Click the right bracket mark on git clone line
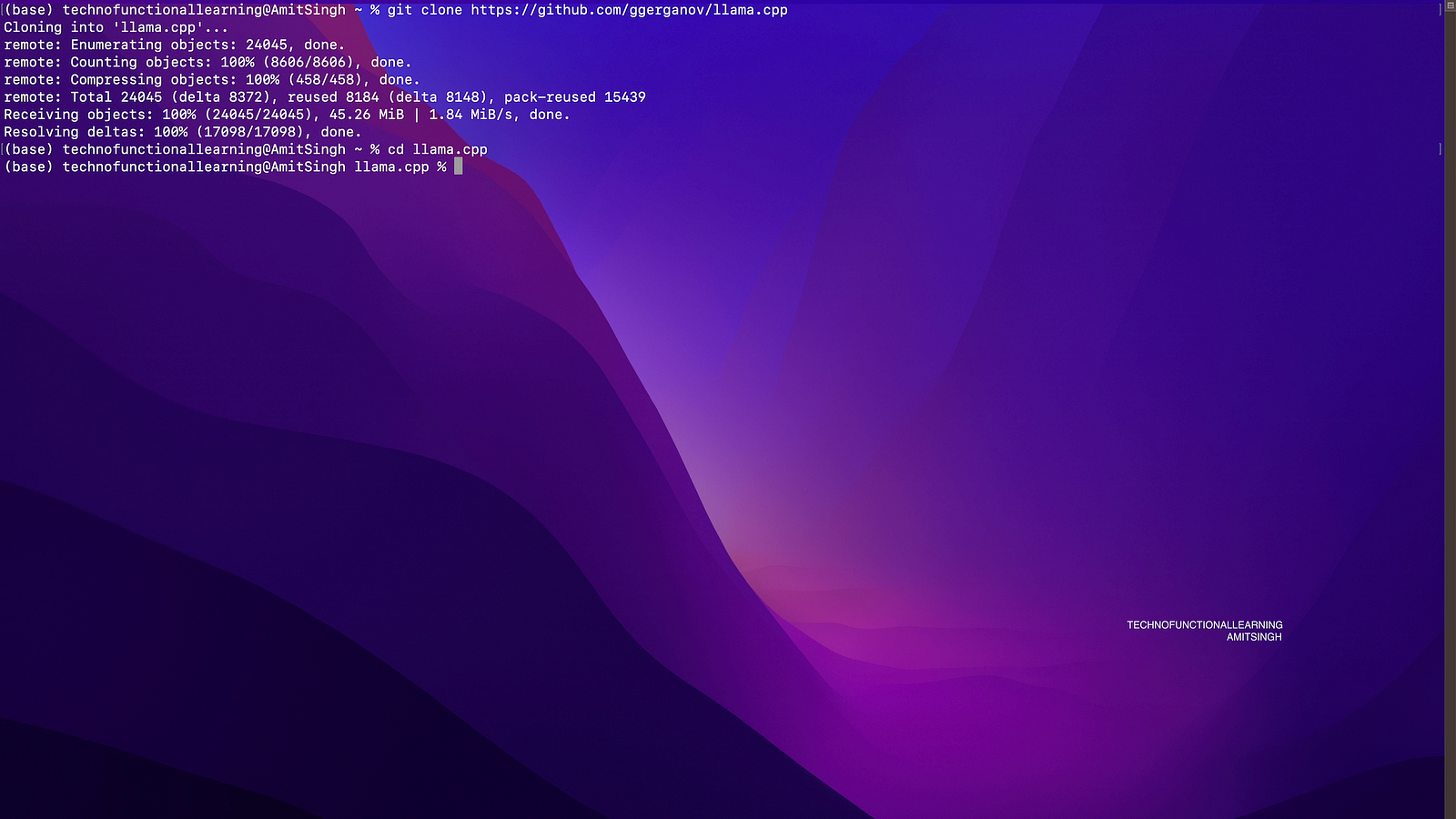The image size is (1456, 819). 1440,10
